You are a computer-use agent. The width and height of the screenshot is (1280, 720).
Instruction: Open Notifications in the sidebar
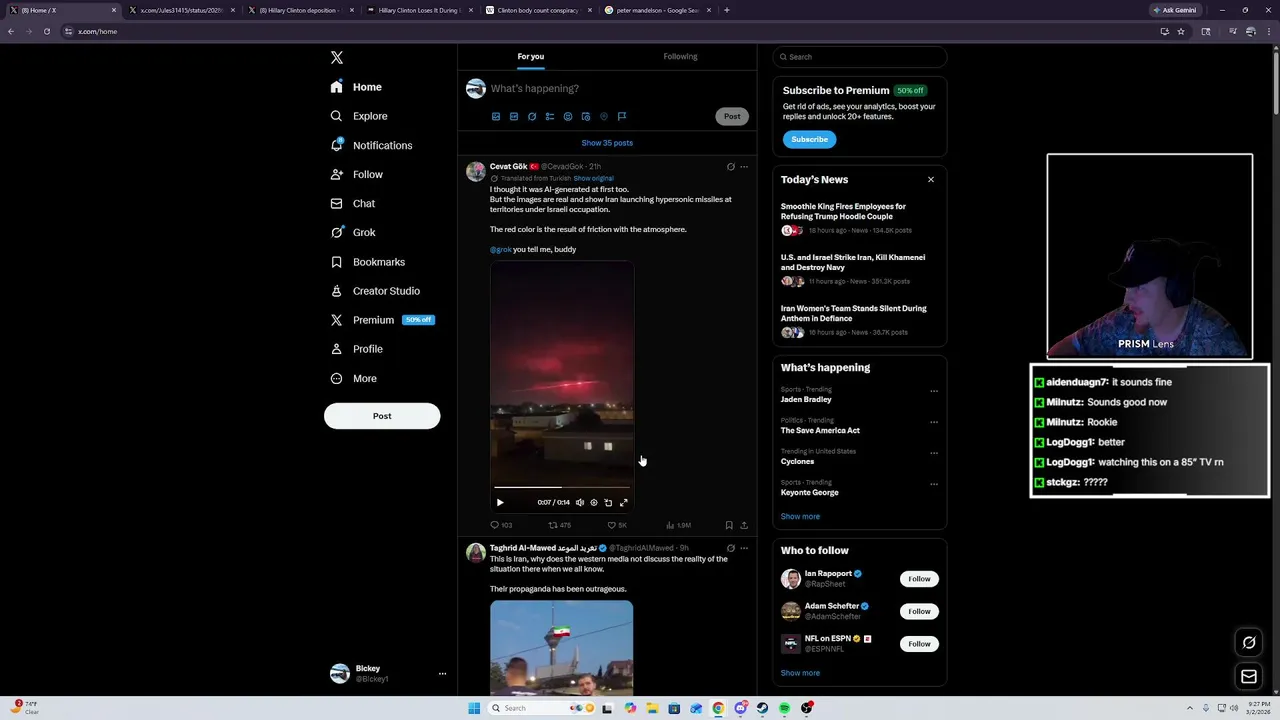click(x=371, y=145)
